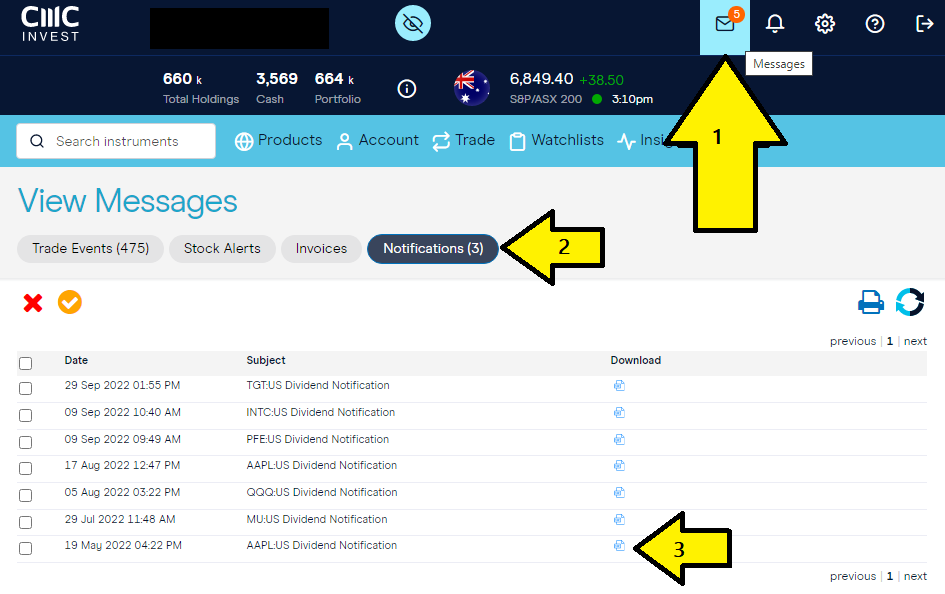Click bottom 'previous' pagination link

[x=853, y=577]
